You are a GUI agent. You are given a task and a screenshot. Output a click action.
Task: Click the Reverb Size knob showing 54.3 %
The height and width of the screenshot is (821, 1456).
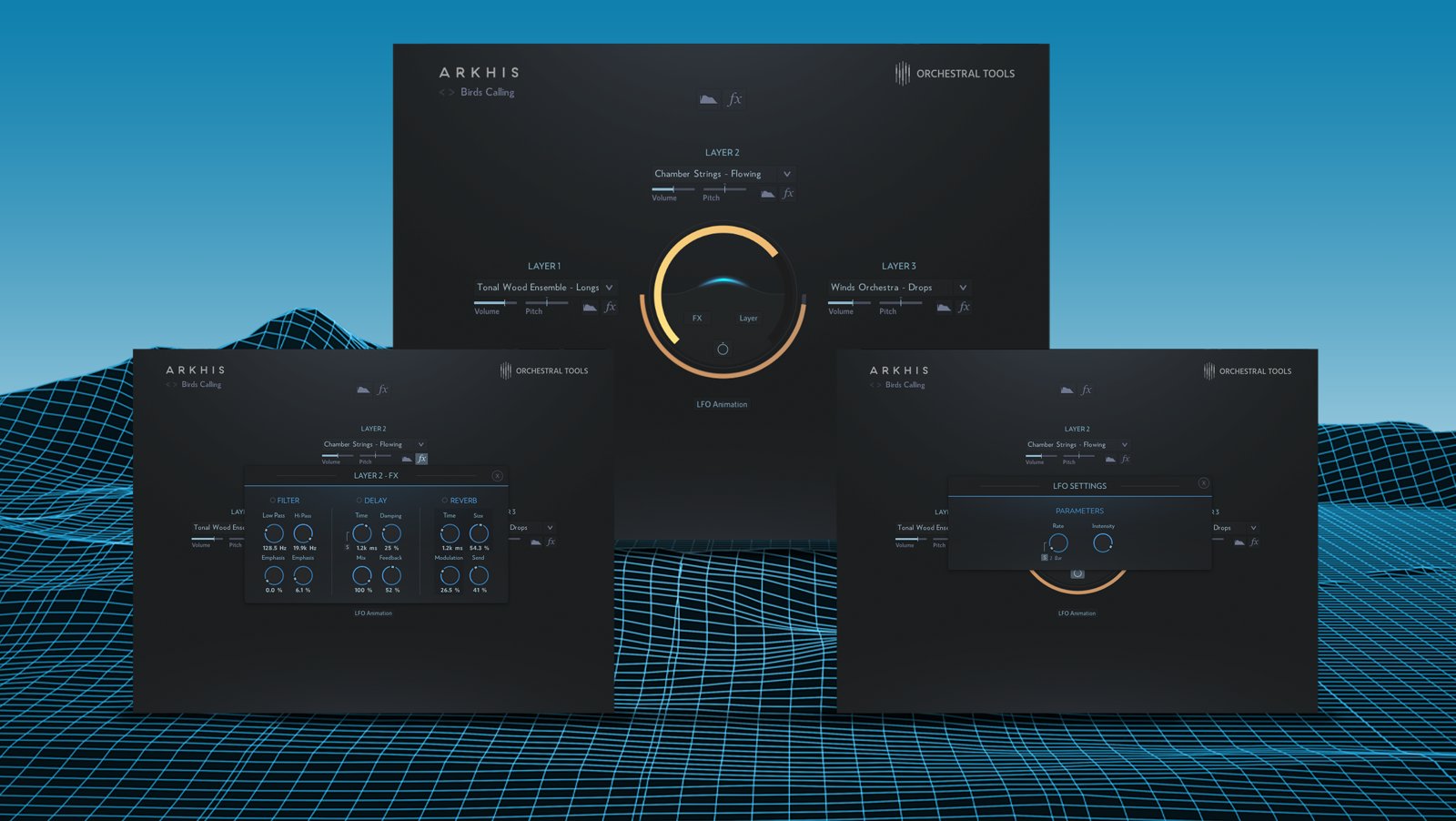pyautogui.click(x=479, y=533)
